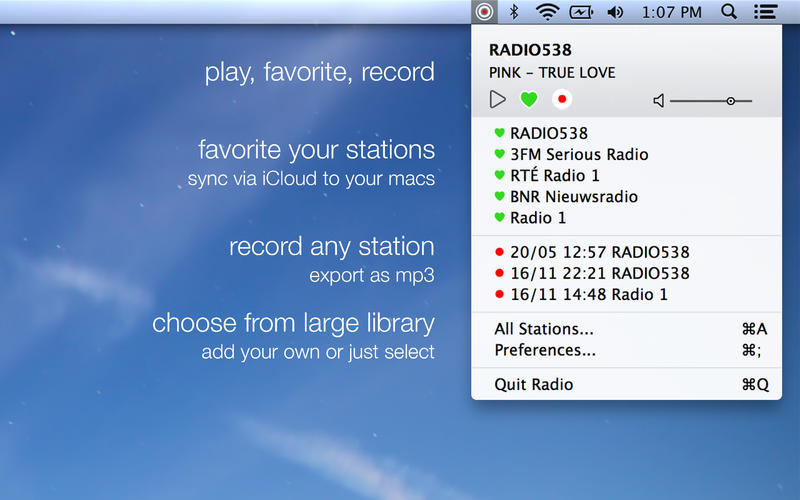This screenshot has height=500, width=800.
Task: Open the system volume icon in menu bar
Action: (615, 12)
